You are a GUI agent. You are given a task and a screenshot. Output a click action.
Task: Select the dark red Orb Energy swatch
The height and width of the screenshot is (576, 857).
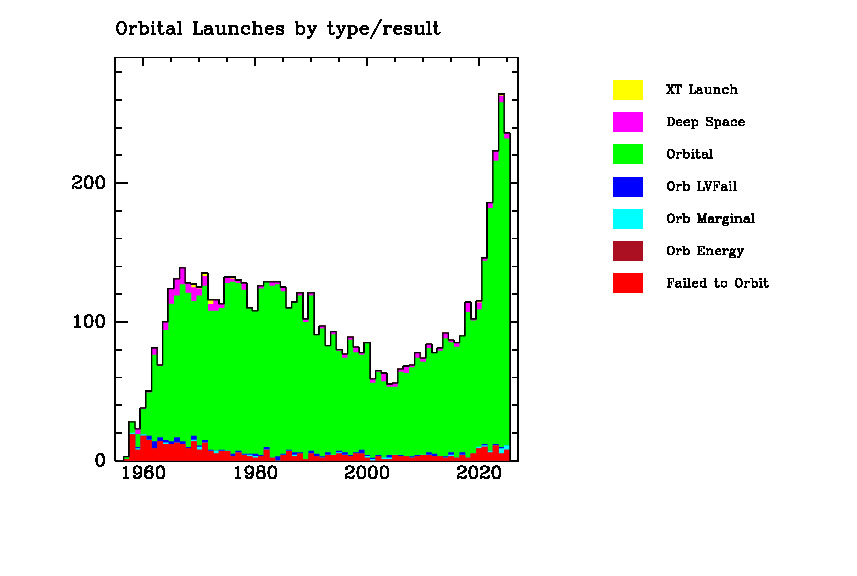click(x=627, y=251)
